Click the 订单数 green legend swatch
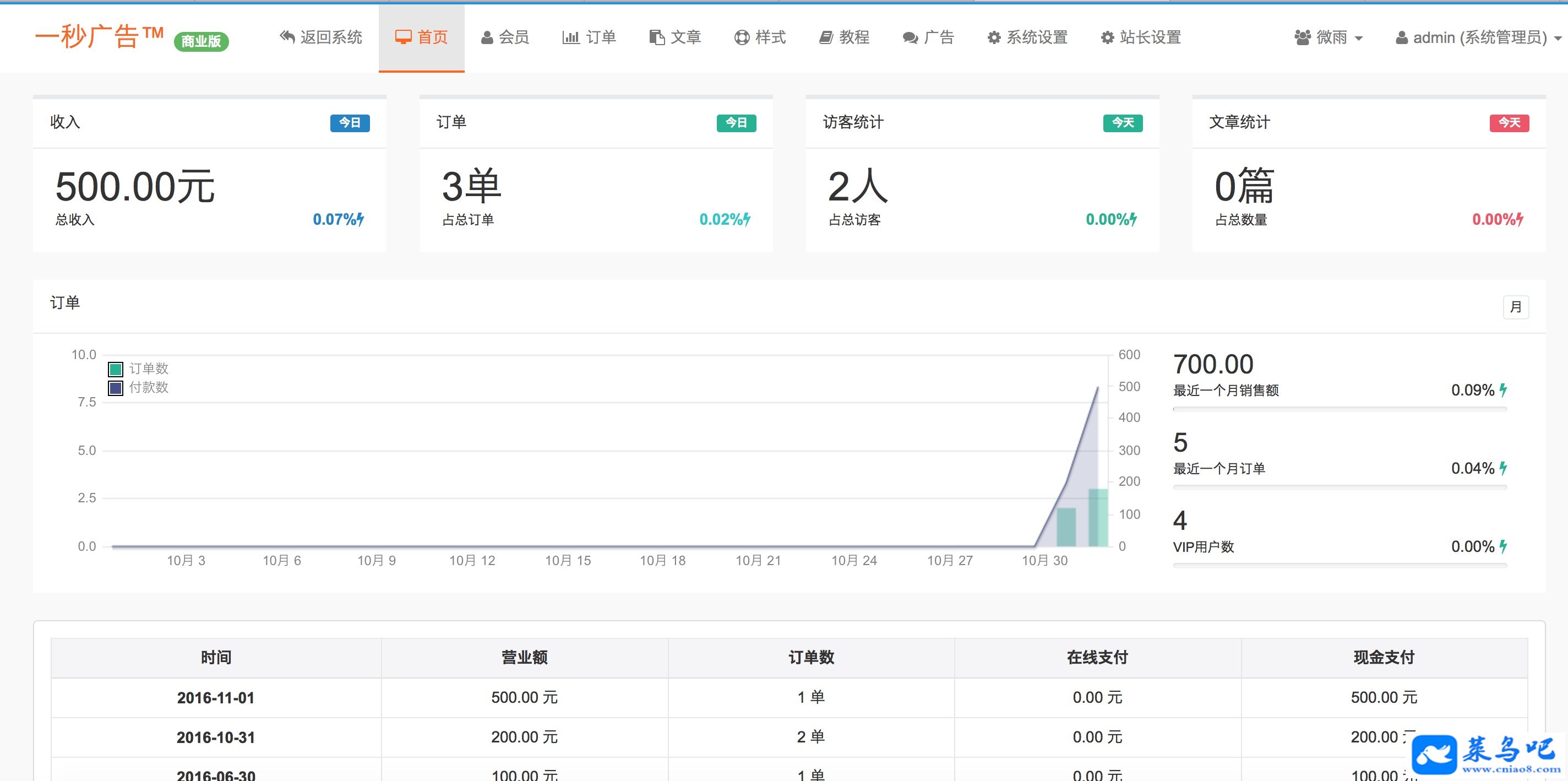This screenshot has width=1568, height=781. (x=116, y=369)
